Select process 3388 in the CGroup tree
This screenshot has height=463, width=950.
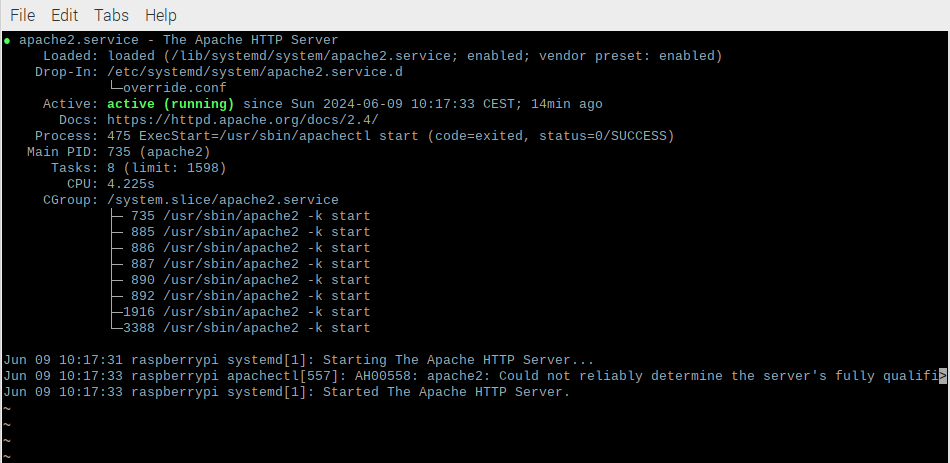(247, 328)
